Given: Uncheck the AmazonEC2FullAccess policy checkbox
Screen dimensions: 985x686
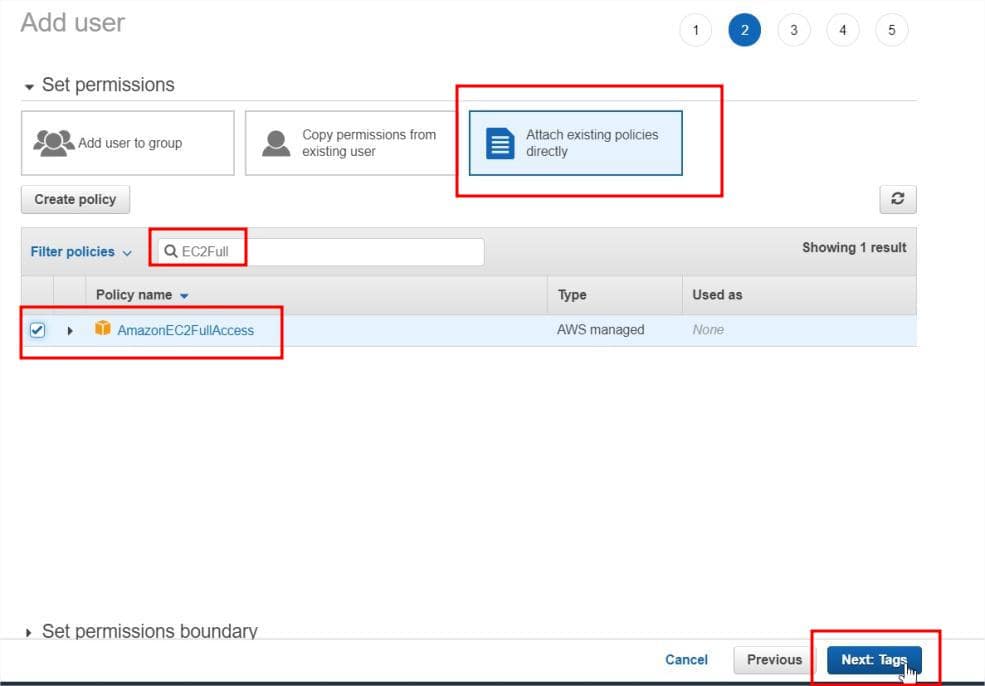Looking at the screenshot, I should [37, 330].
